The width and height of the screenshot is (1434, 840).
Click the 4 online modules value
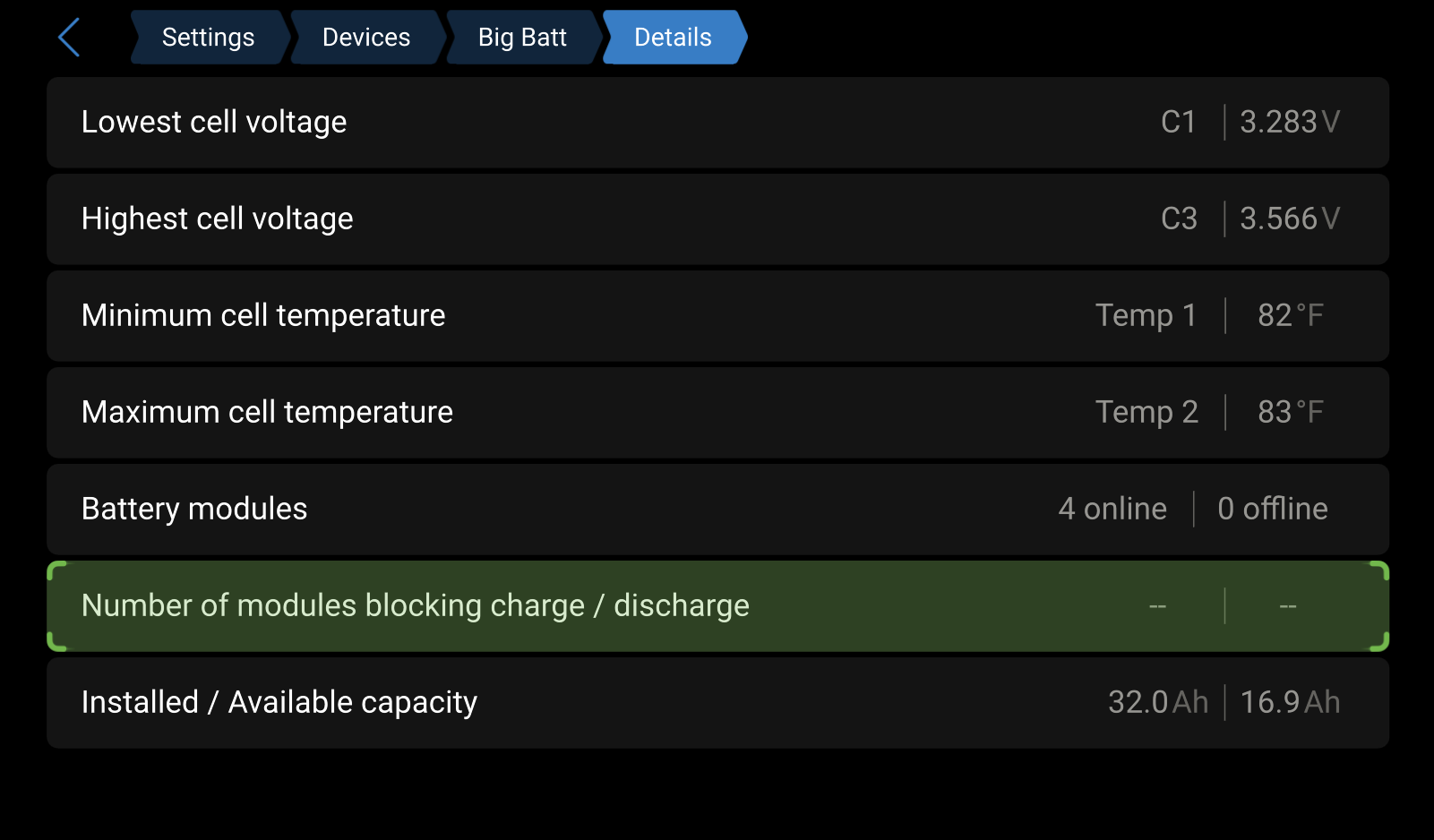pos(1112,509)
